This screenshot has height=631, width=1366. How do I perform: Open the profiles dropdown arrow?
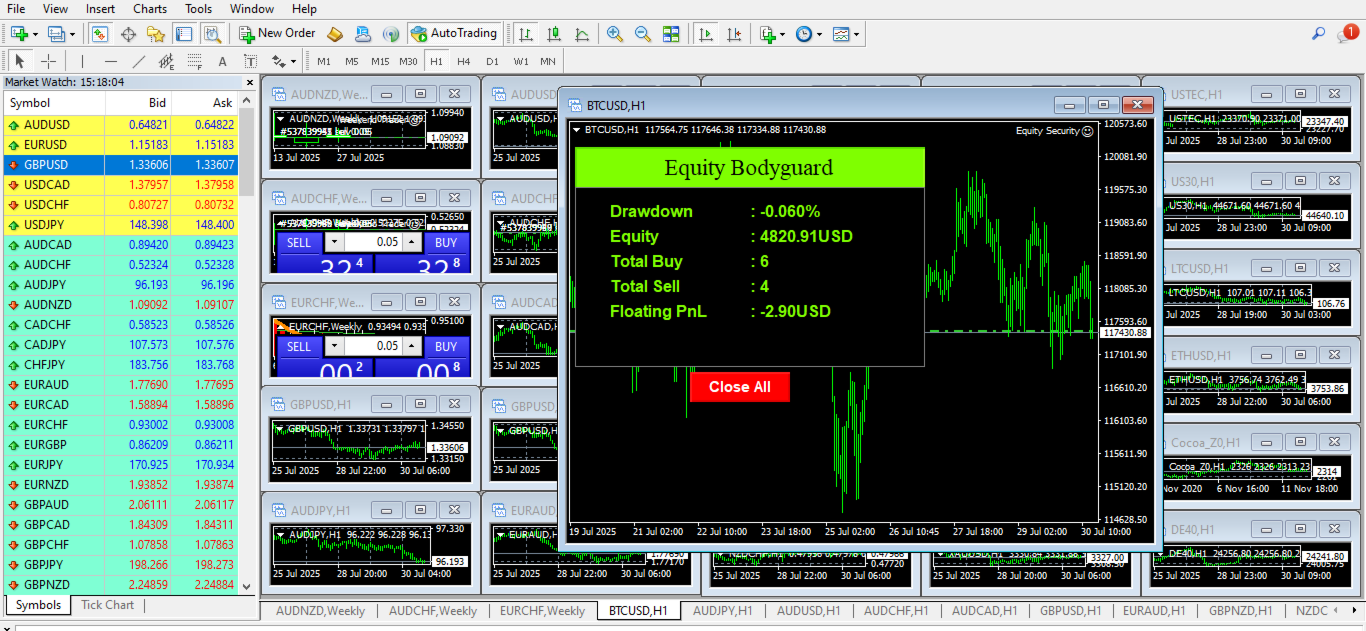click(x=71, y=33)
